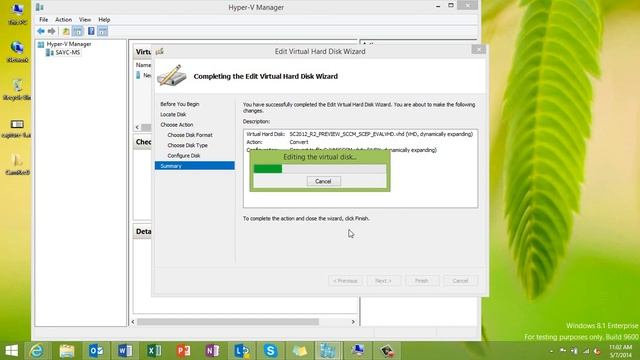Select the Choose Disk Format wizard step
Screen dimensions: 640x360
click(x=190, y=135)
